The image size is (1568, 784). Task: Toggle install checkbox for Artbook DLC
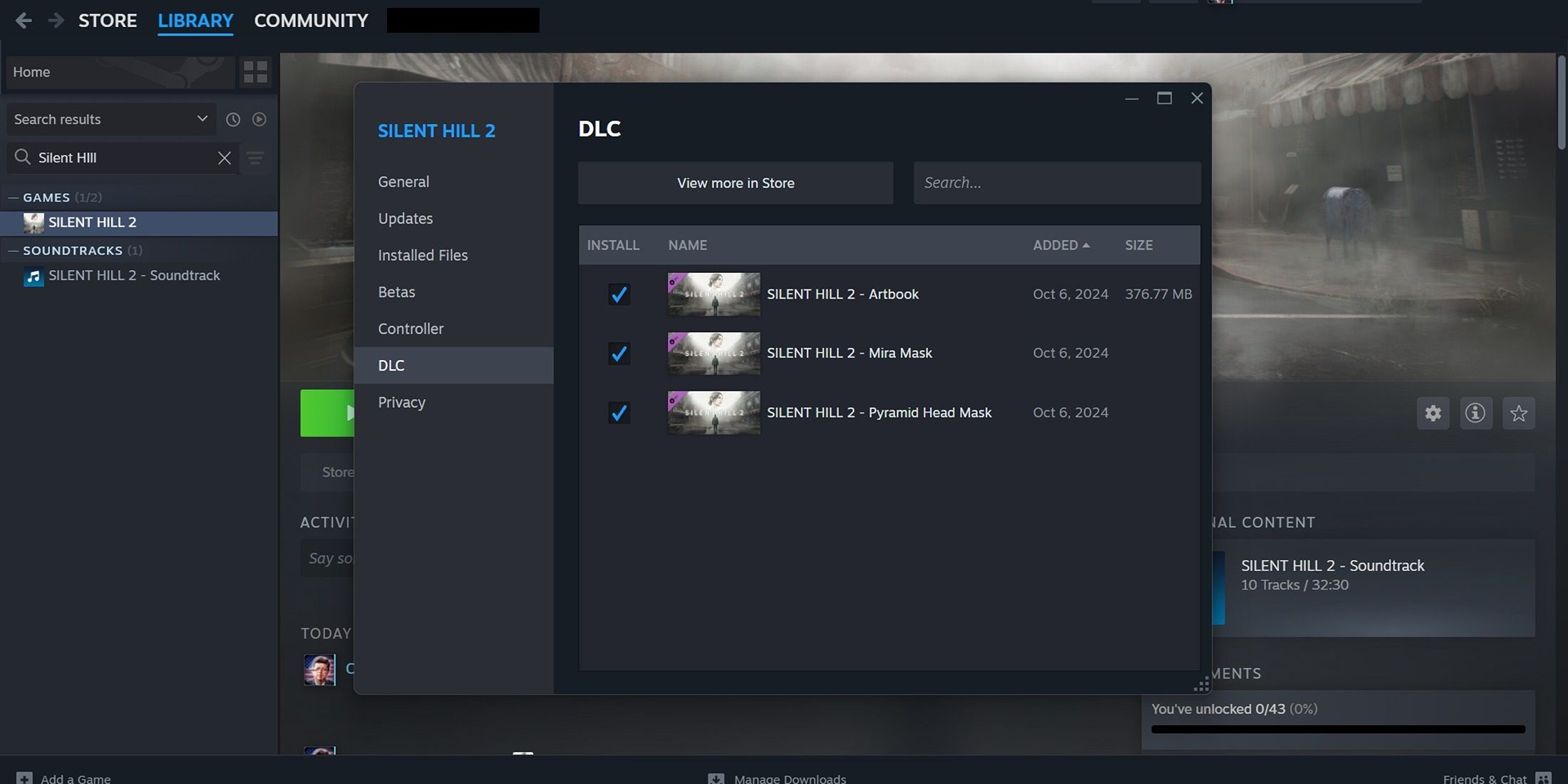click(618, 294)
